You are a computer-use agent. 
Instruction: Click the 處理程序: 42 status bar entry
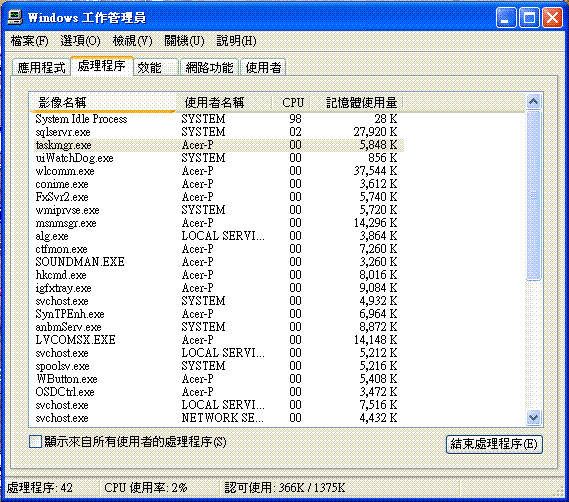40,487
